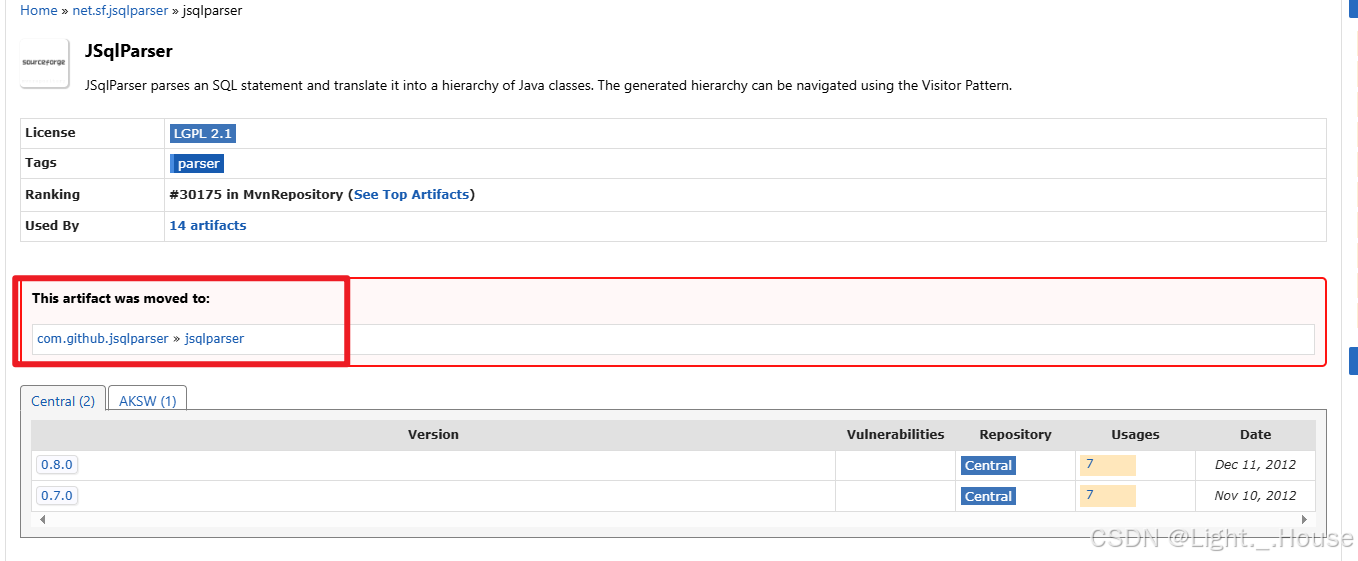Screen dimensions: 1358x561
Task: Open the moved-to jsqlparser artifact link
Action: point(214,338)
